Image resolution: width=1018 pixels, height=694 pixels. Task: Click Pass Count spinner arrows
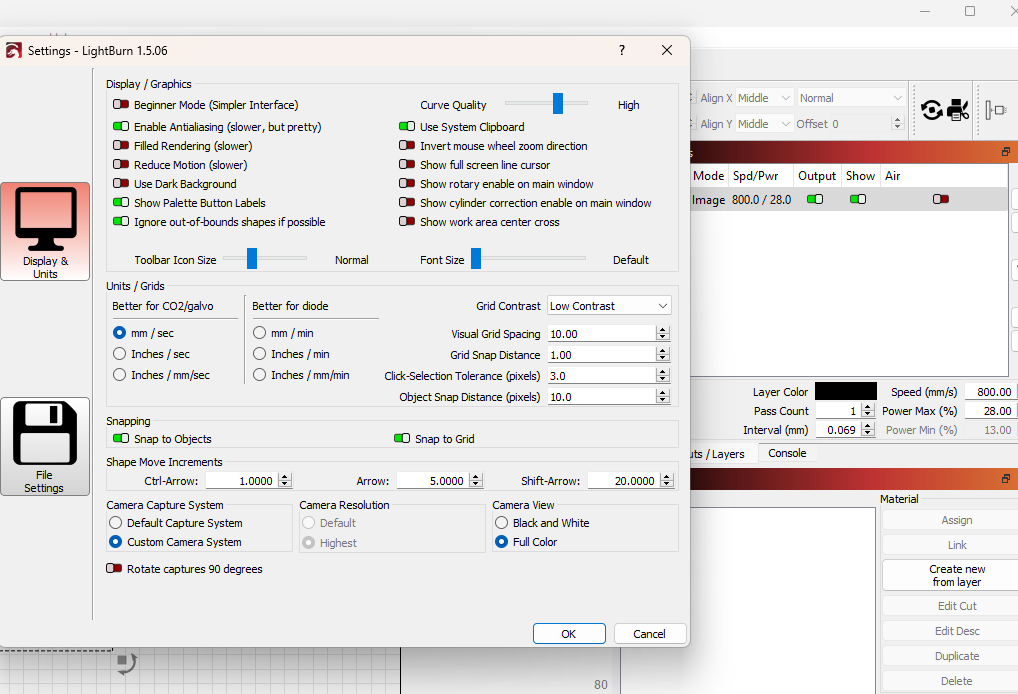point(868,411)
